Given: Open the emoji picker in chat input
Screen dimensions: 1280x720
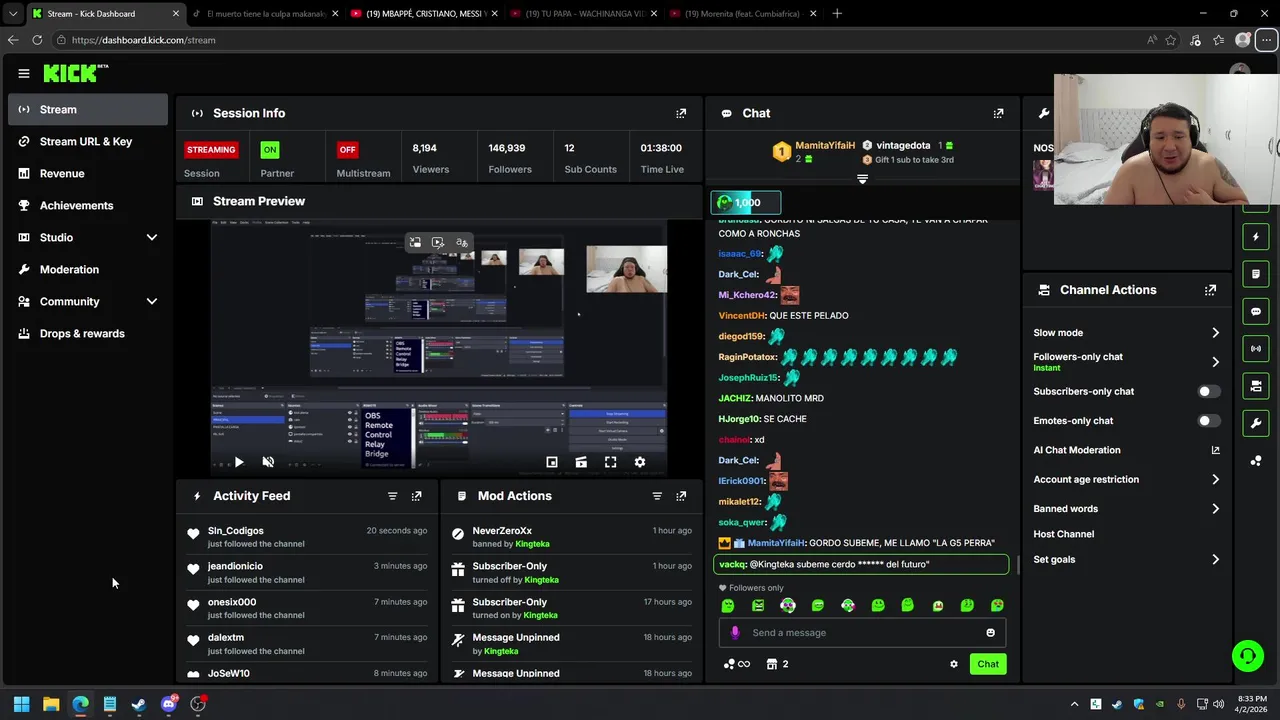Looking at the screenshot, I should (990, 632).
